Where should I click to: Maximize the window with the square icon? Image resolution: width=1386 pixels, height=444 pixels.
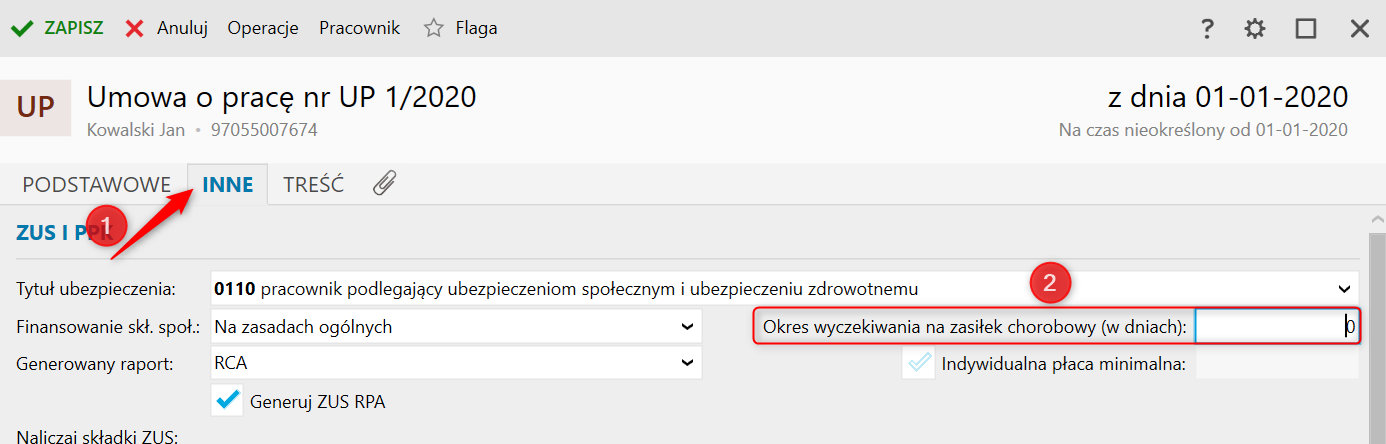click(x=1306, y=28)
